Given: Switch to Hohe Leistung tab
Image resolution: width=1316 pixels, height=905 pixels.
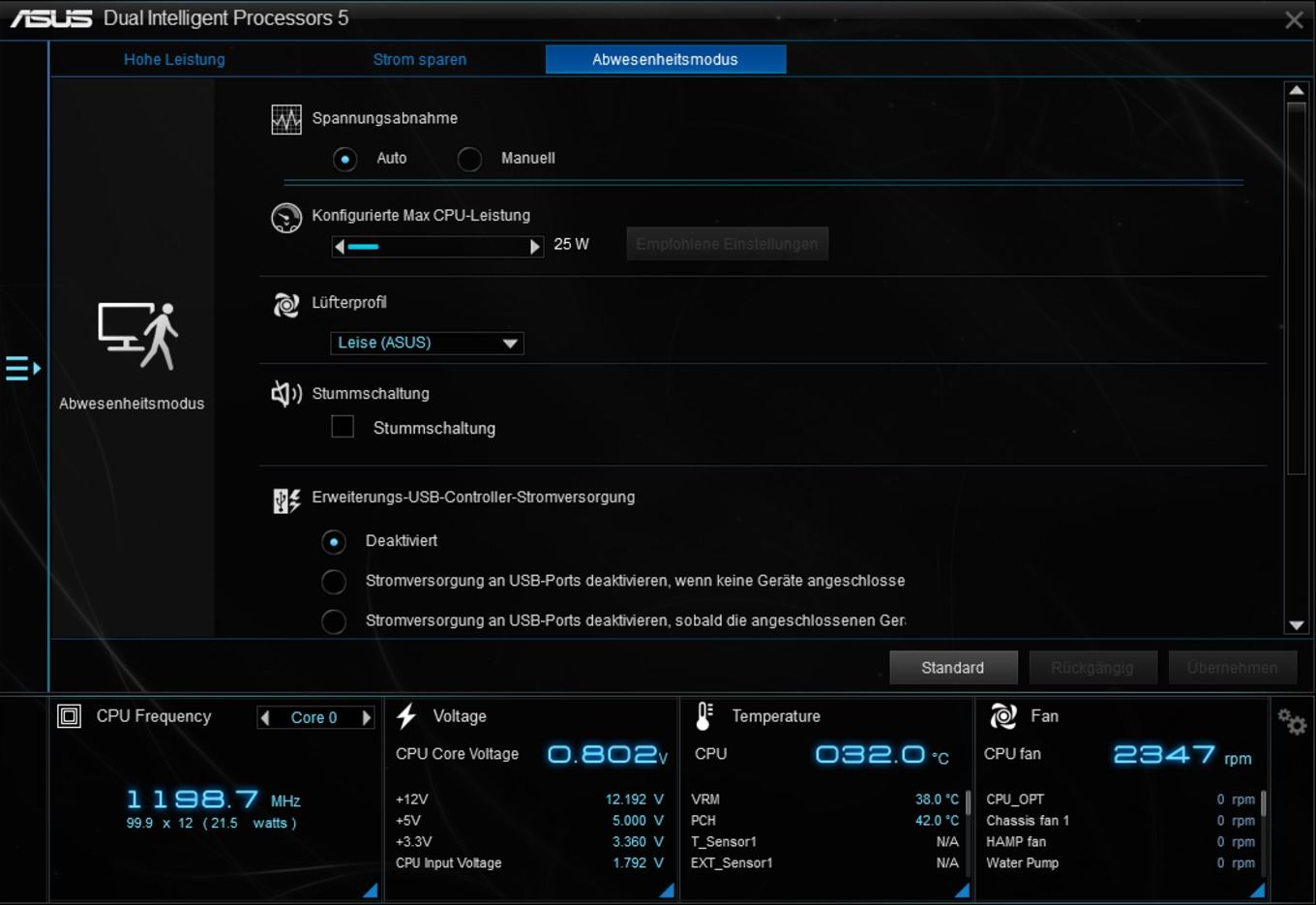Looking at the screenshot, I should pos(174,59).
